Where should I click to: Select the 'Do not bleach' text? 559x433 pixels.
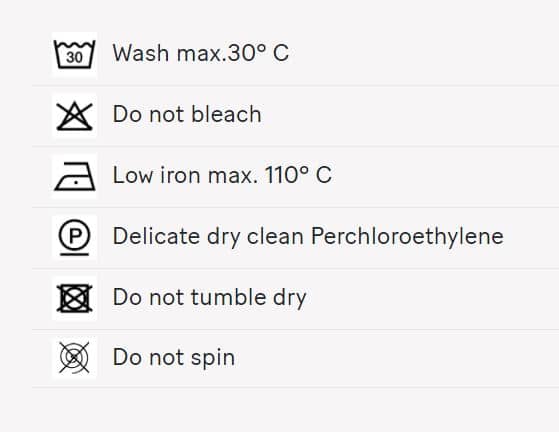(x=187, y=114)
